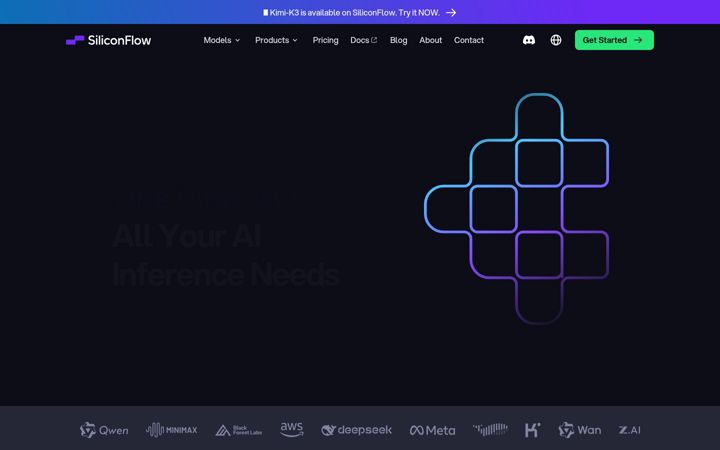Click the DeepSeek logo
The image size is (720, 450).
click(x=356, y=430)
